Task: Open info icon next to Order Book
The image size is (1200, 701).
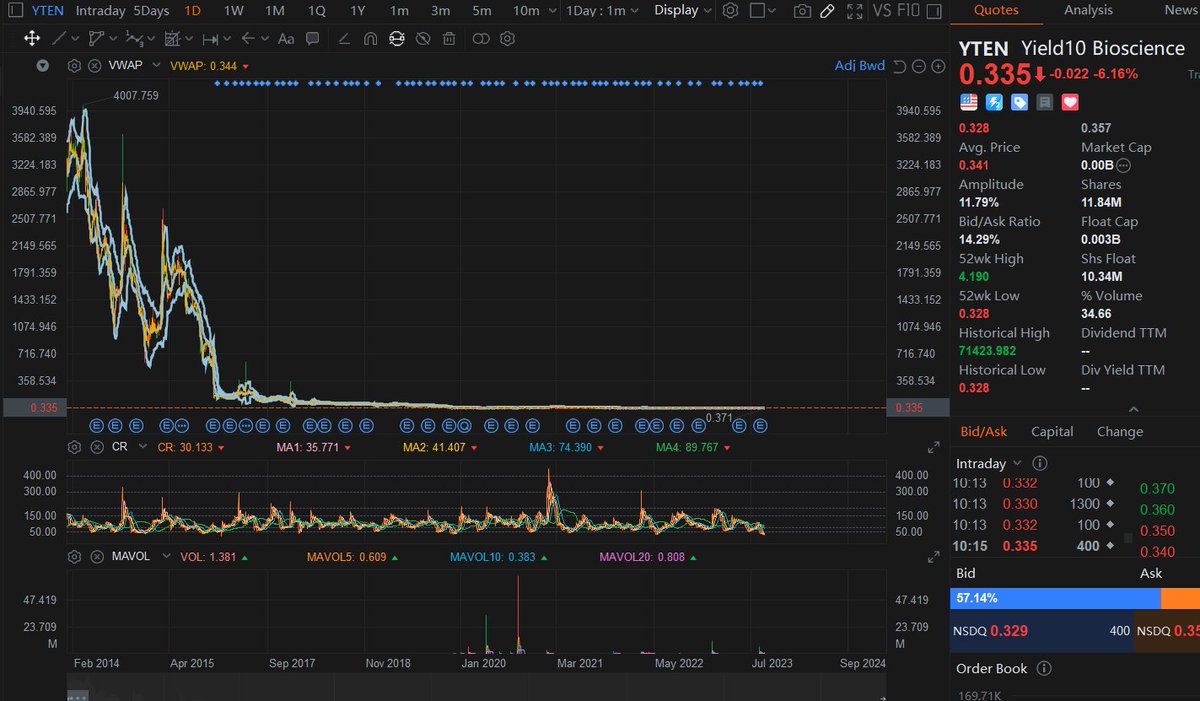Action: [1044, 669]
